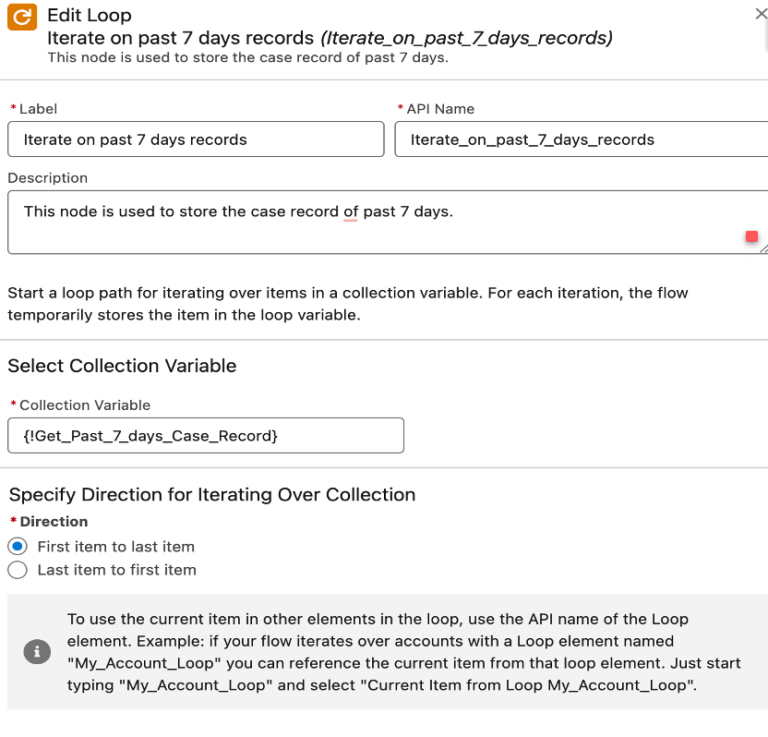Click the required 'Direction' field label
This screenshot has height=737, width=768.
(53, 522)
